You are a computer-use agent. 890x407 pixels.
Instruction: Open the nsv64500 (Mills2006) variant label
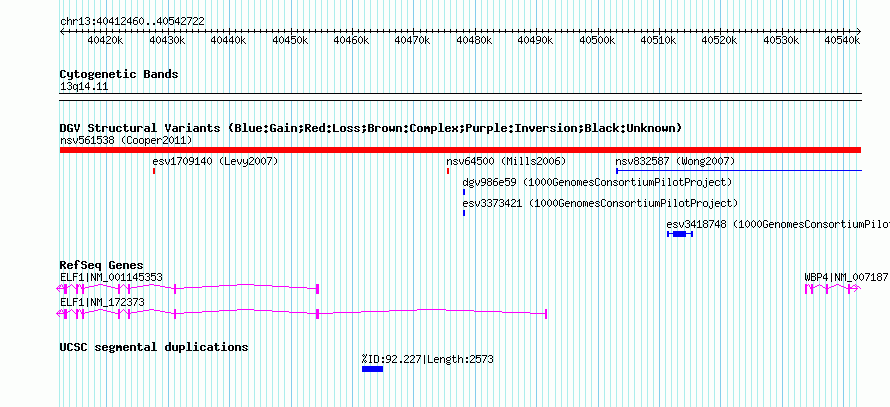pos(506,161)
